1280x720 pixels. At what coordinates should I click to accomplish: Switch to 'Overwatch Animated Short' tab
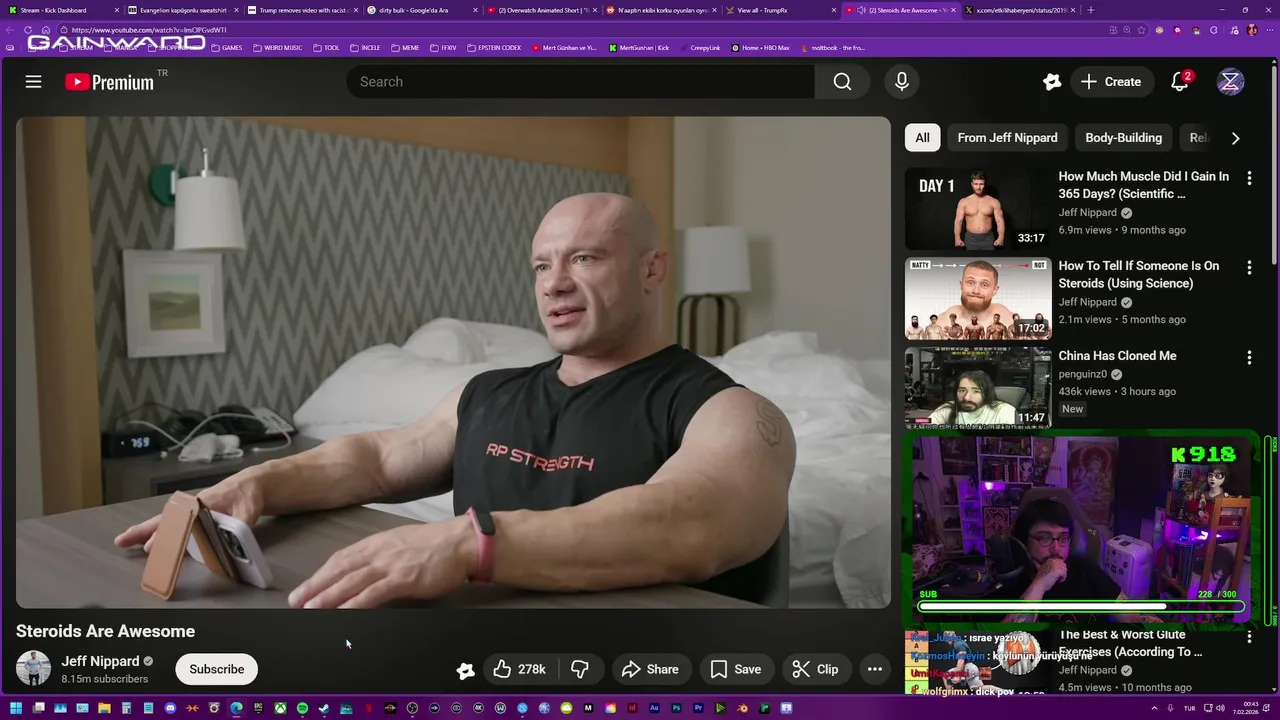(x=541, y=10)
